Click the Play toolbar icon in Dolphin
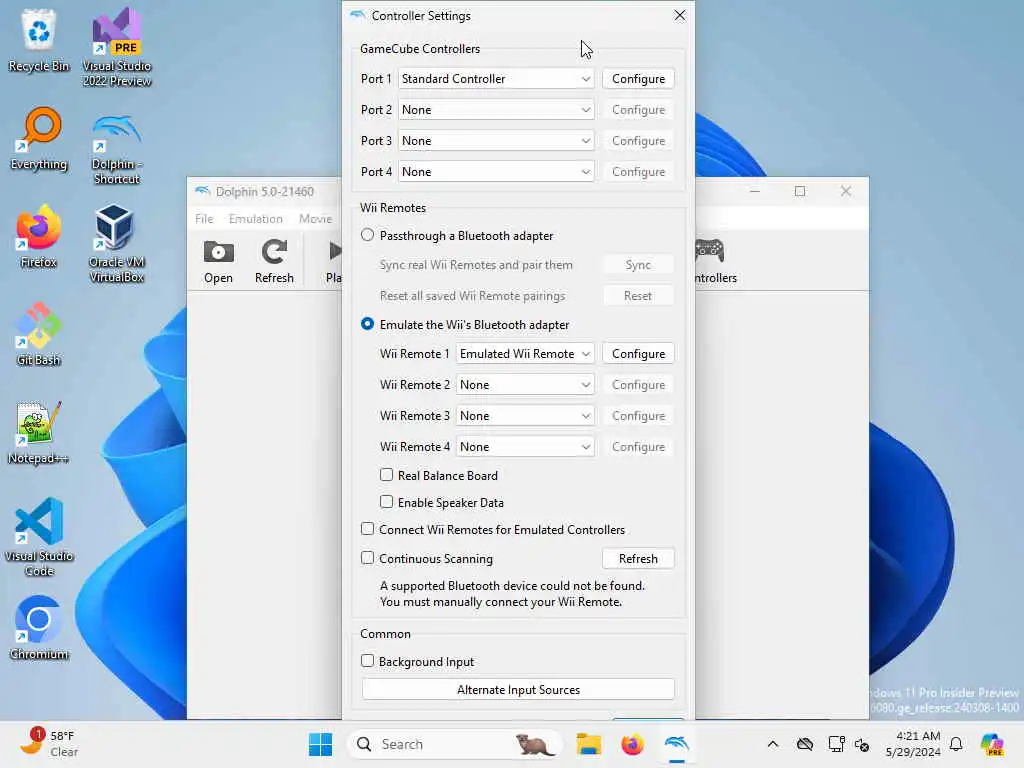This screenshot has height=768, width=1024. point(334,261)
